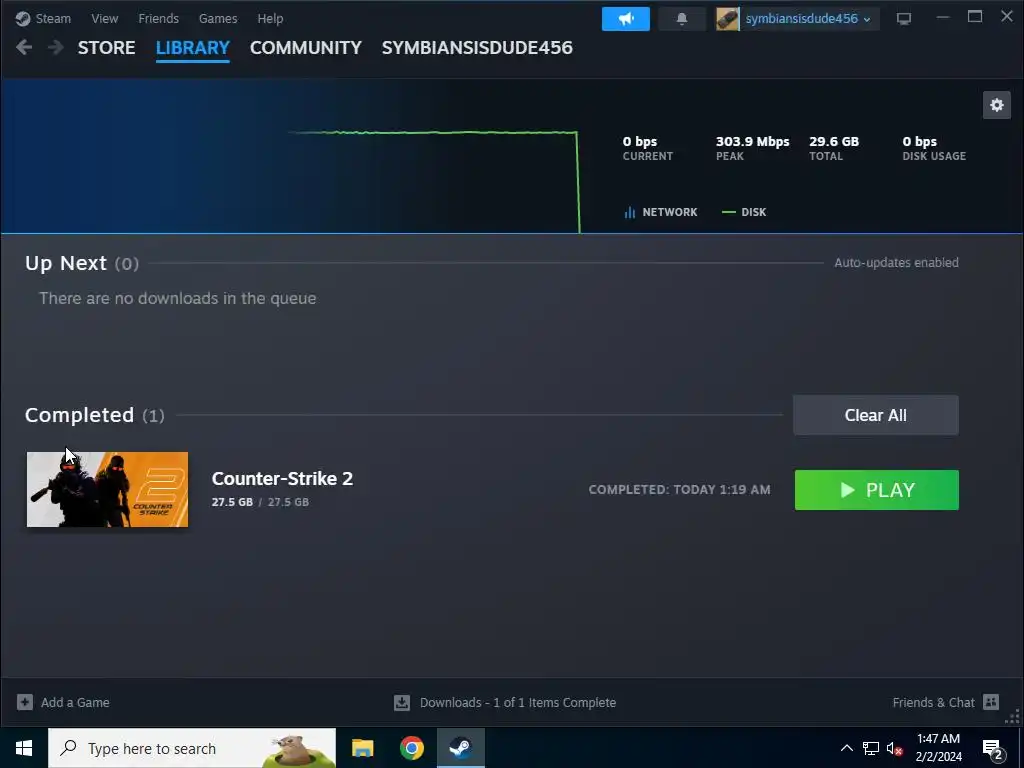Click the Up Next heading
1024x768 pixels.
(65, 263)
